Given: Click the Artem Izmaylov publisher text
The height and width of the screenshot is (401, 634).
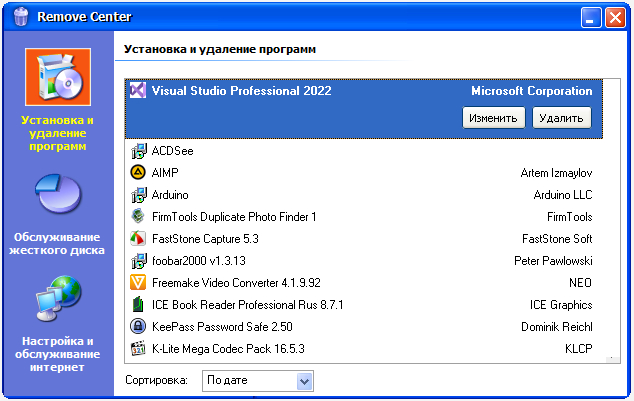Looking at the screenshot, I should (556, 173).
